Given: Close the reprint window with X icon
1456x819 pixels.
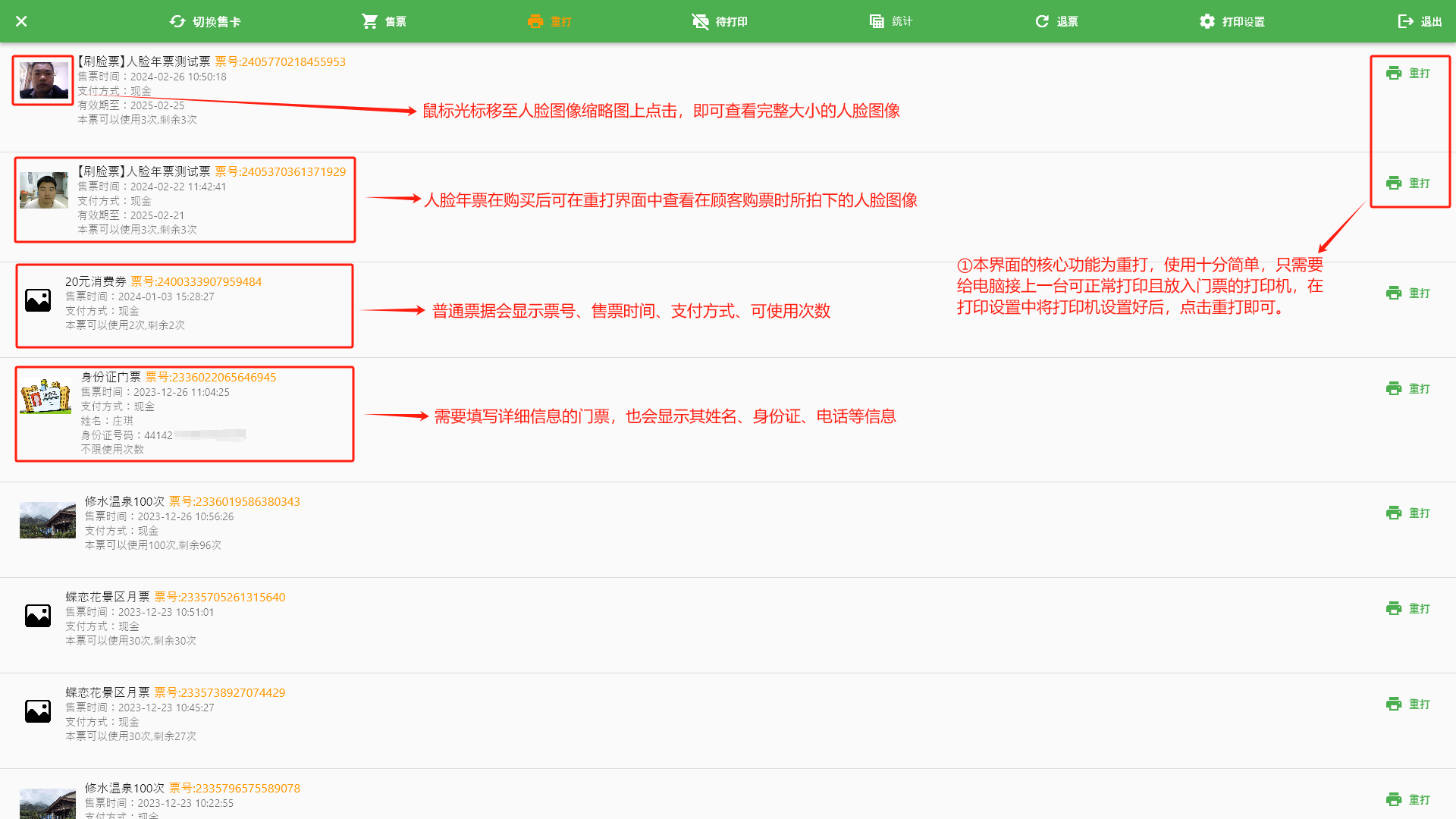Looking at the screenshot, I should [21, 21].
